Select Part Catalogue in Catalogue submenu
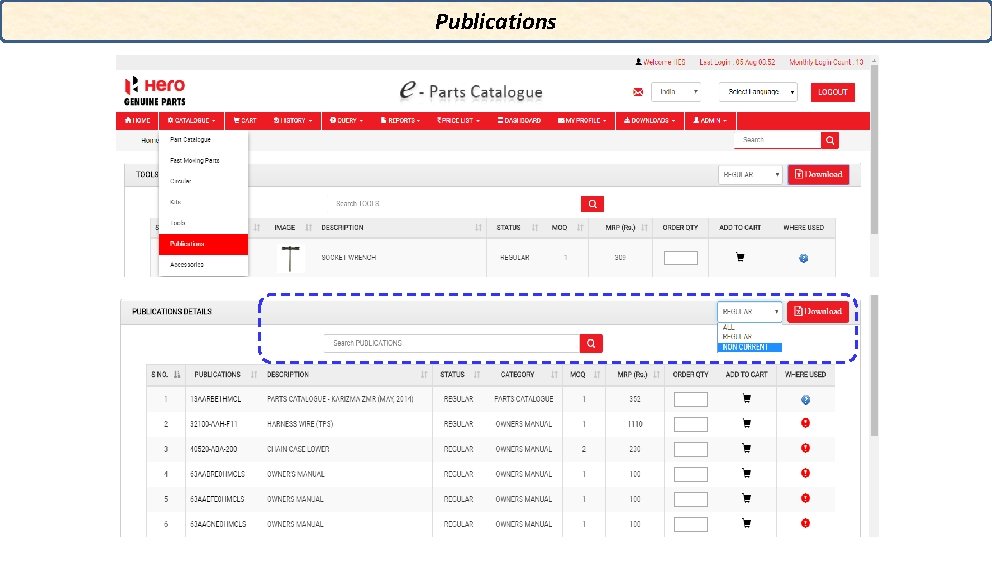Screen dimensions: 992x567 pos(203,139)
